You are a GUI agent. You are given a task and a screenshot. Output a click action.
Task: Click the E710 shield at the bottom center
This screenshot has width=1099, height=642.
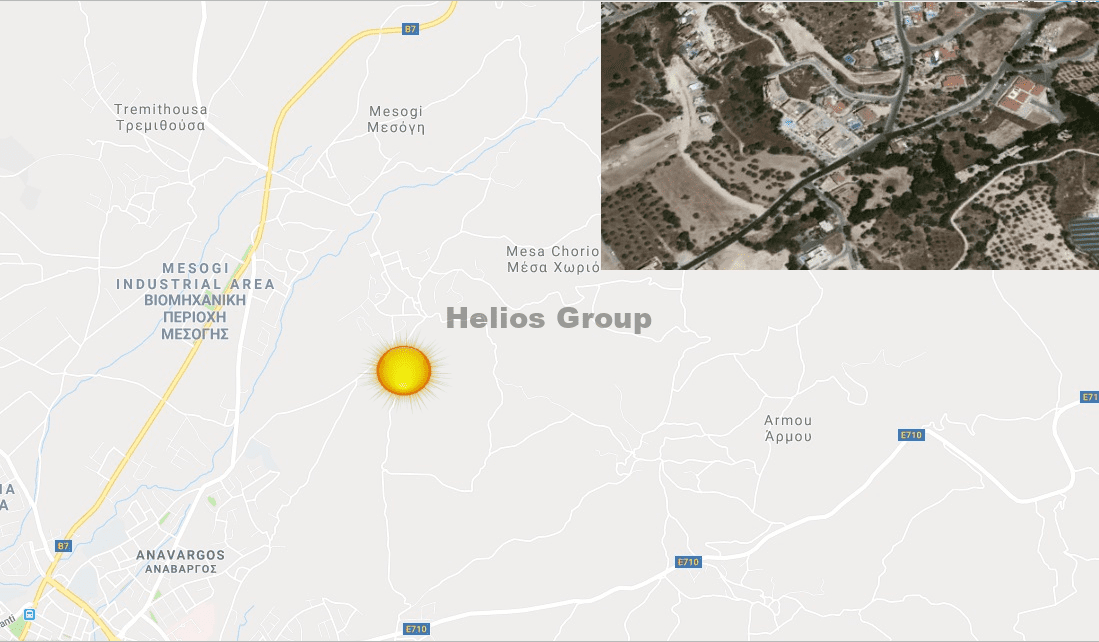pos(688,562)
